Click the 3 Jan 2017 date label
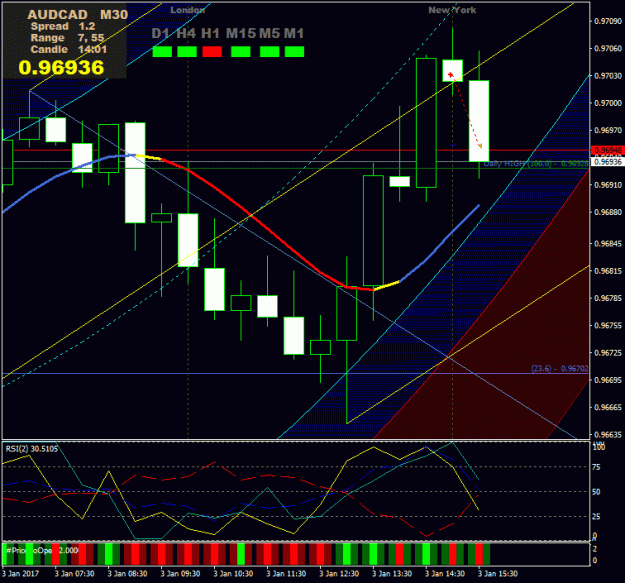The width and height of the screenshot is (625, 583). point(21,574)
